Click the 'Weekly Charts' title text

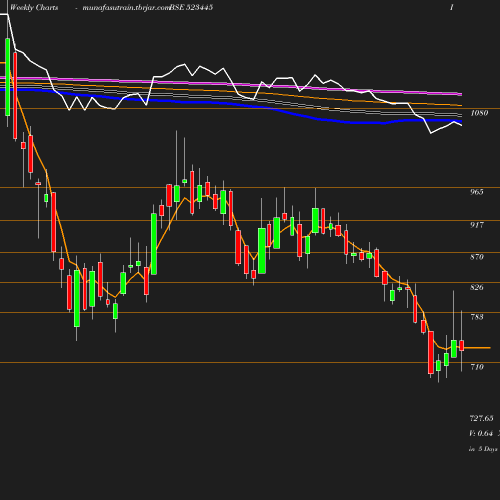(x=34, y=8)
